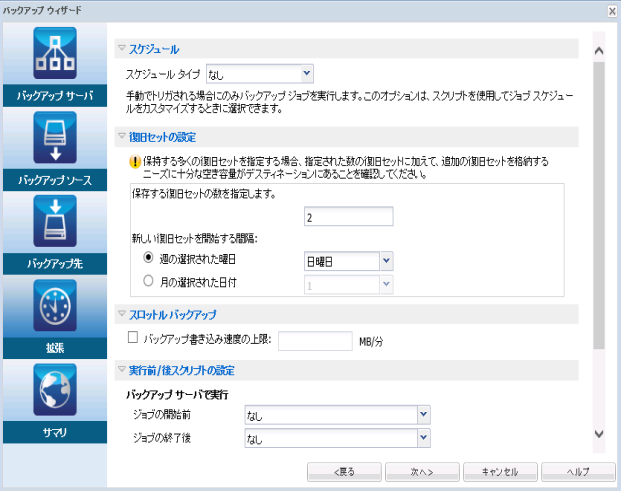Image resolution: width=621 pixels, height=491 pixels.
Task: Click the recovery set count field showing 2
Action: [349, 217]
